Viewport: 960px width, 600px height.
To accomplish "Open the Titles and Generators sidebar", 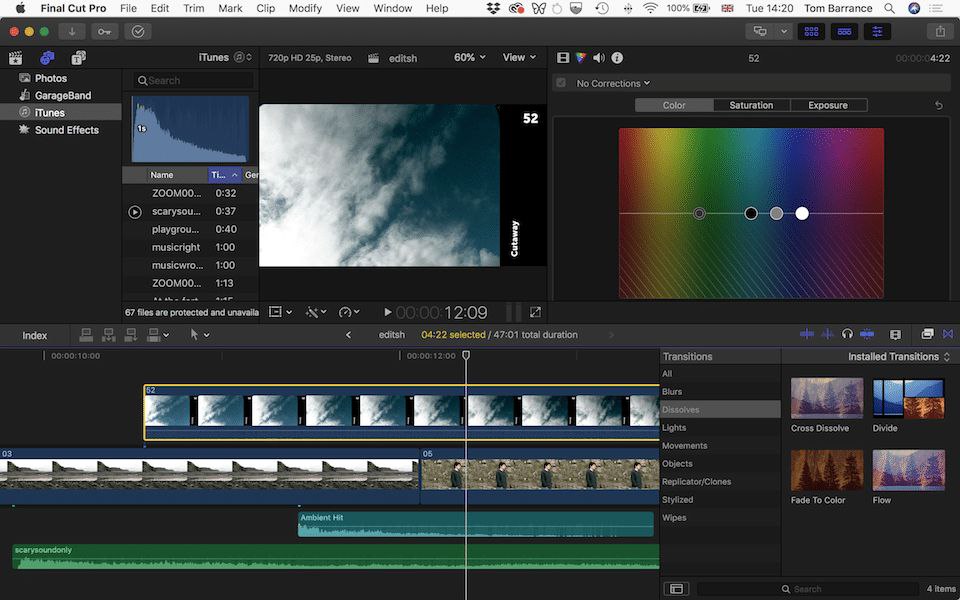I will coord(78,58).
